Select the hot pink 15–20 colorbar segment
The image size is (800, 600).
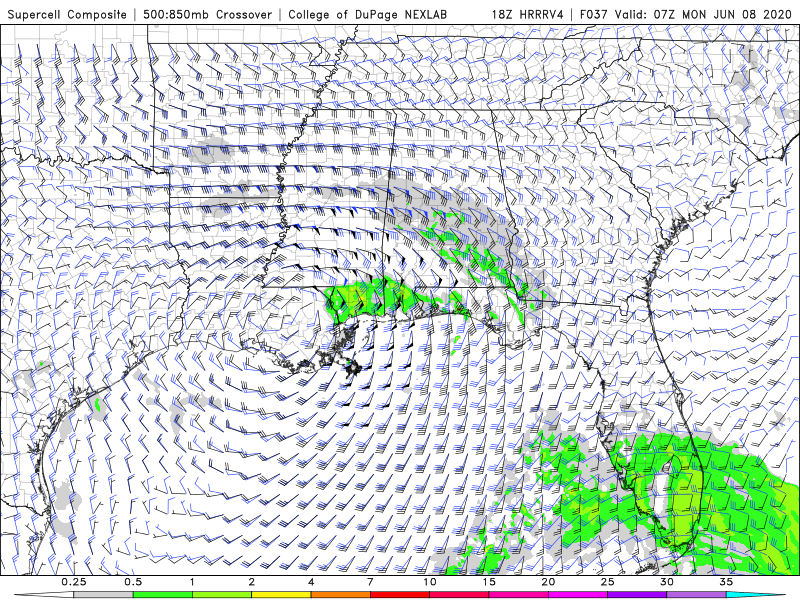(x=518, y=595)
